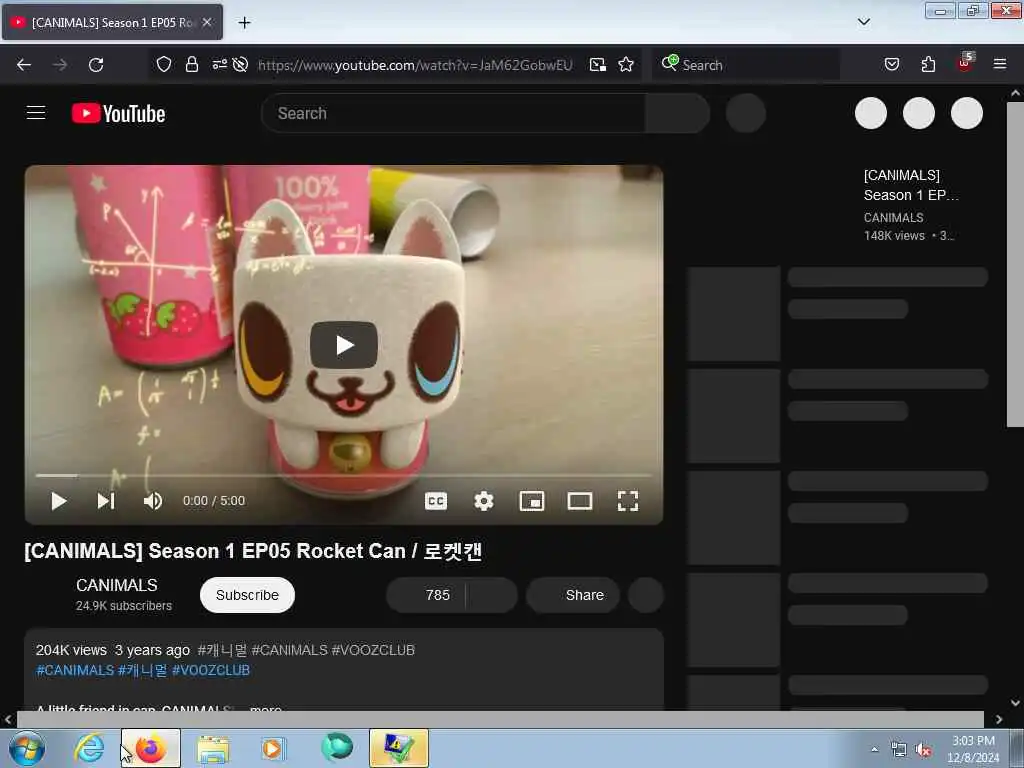Mute the video volume
This screenshot has height=768, width=1024.
pyautogui.click(x=153, y=501)
